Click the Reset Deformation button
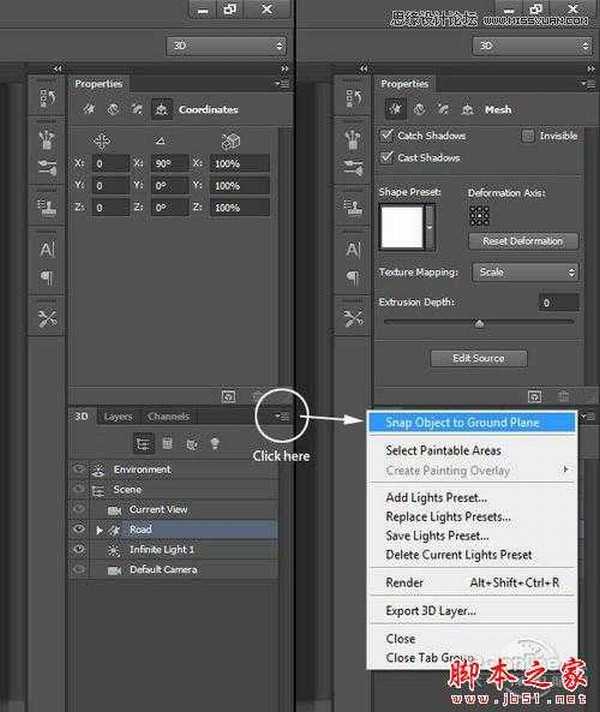 click(x=523, y=241)
